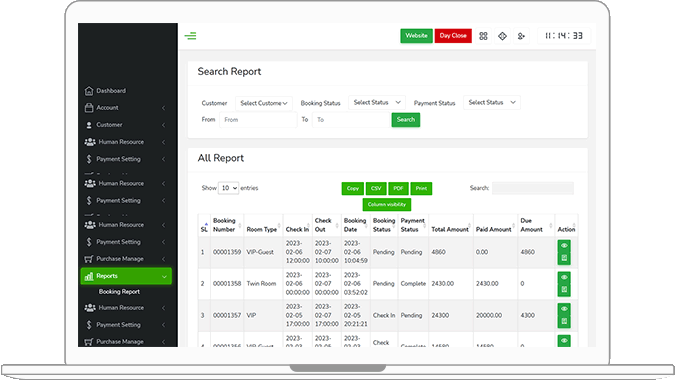Print the report with Print button
Screen dimensions: 675x380
(421, 188)
